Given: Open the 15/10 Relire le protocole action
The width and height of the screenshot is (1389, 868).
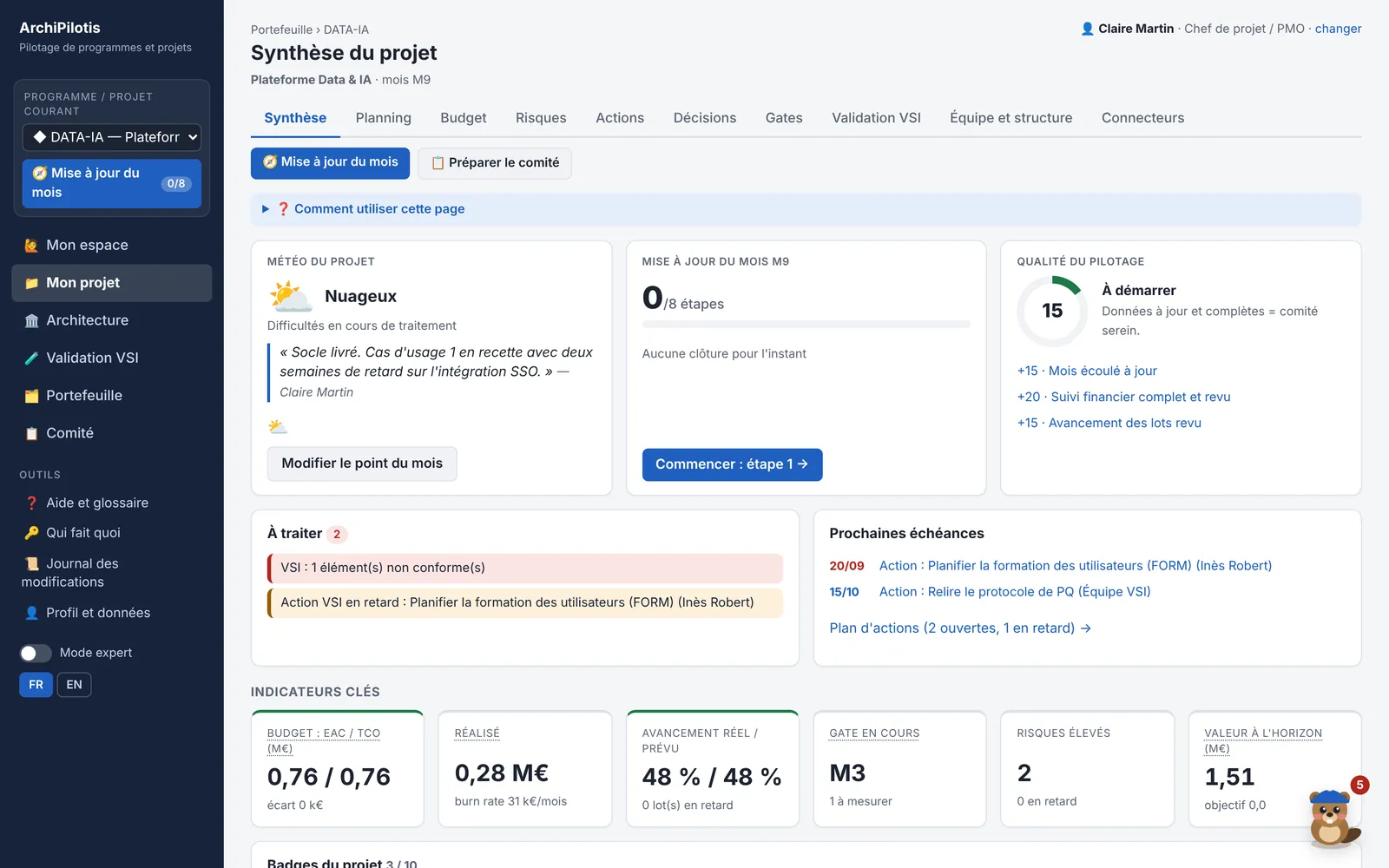Looking at the screenshot, I should click(x=1015, y=592).
